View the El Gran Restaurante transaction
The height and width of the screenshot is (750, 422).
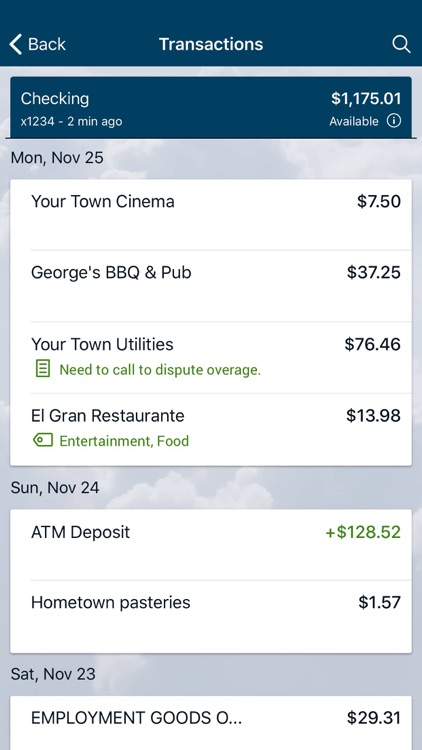pos(211,429)
